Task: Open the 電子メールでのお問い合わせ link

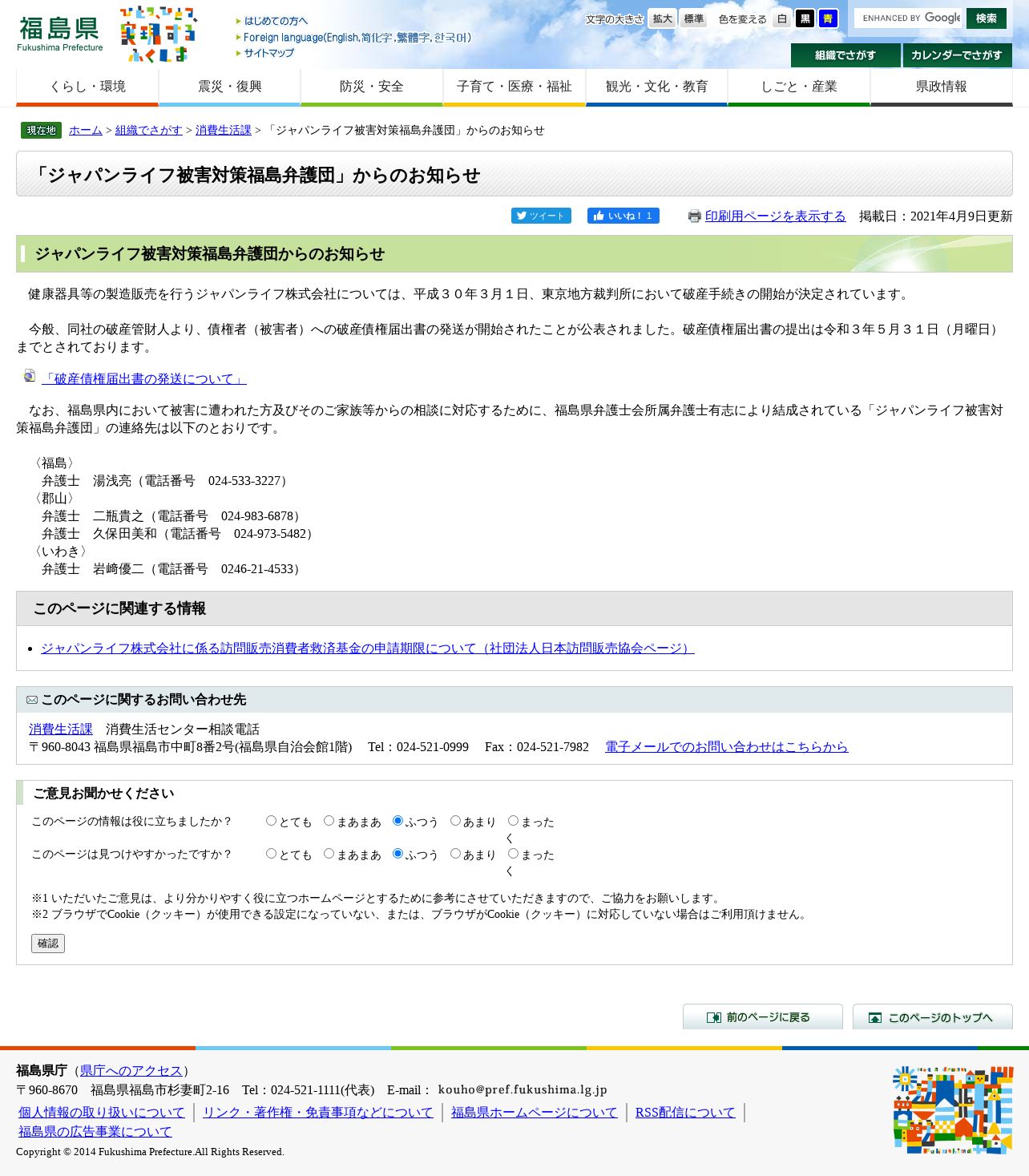Action: click(726, 746)
